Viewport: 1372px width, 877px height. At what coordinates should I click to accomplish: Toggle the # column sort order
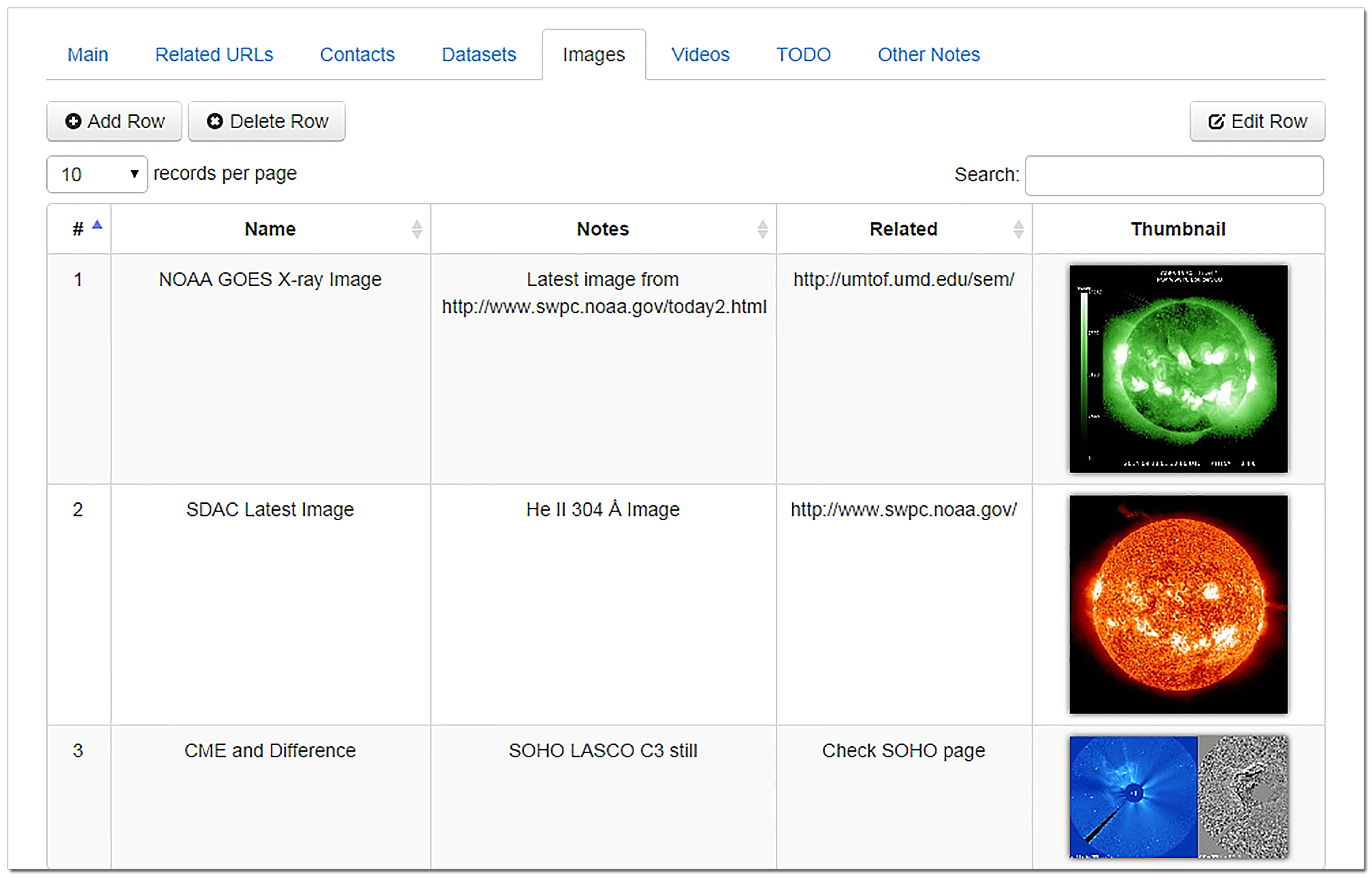point(79,229)
